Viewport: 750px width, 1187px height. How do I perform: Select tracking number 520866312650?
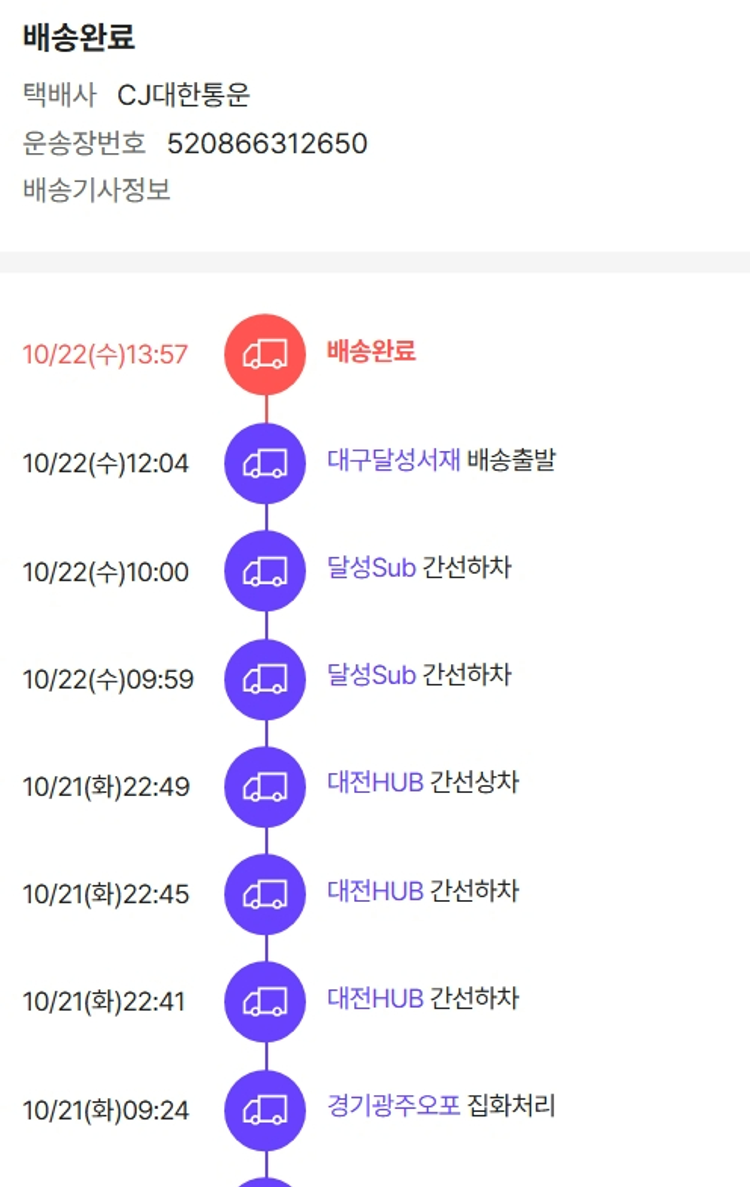(x=267, y=144)
